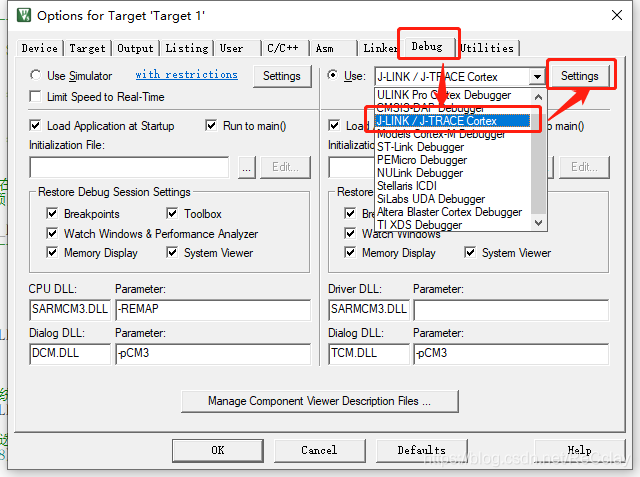Click the Defaults button
Screen dimensions: 640x477
coord(422,450)
